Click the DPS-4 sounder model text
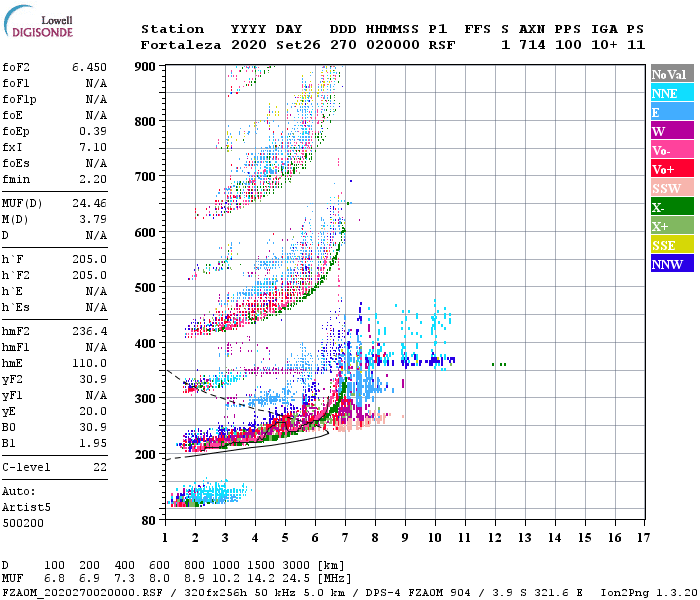The image size is (700, 600). 383,593
